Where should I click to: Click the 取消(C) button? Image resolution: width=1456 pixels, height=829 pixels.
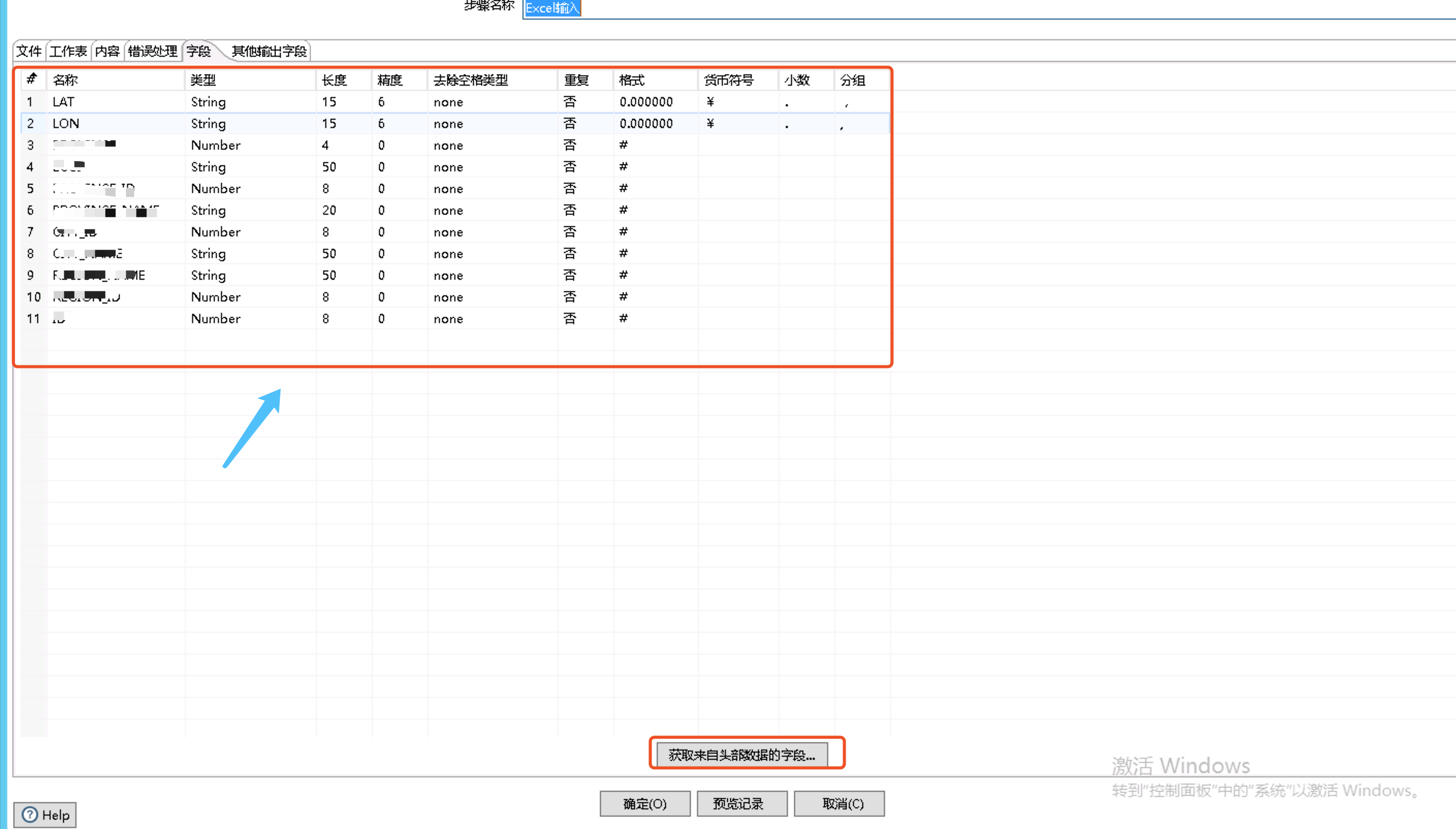tap(839, 803)
